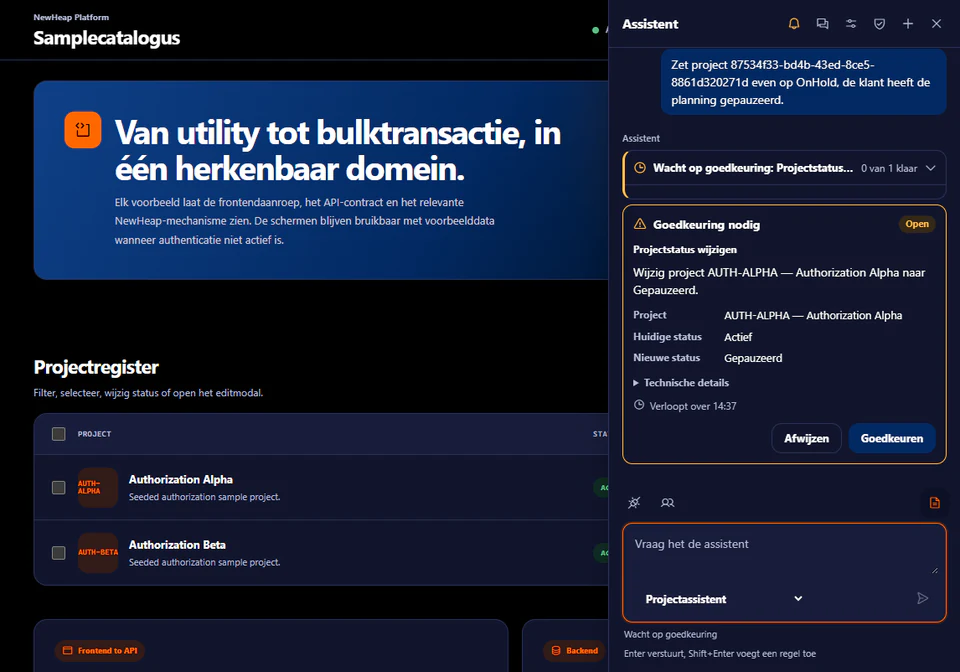960x672 pixels.
Task: Click the people icon above the input
Action: point(667,502)
